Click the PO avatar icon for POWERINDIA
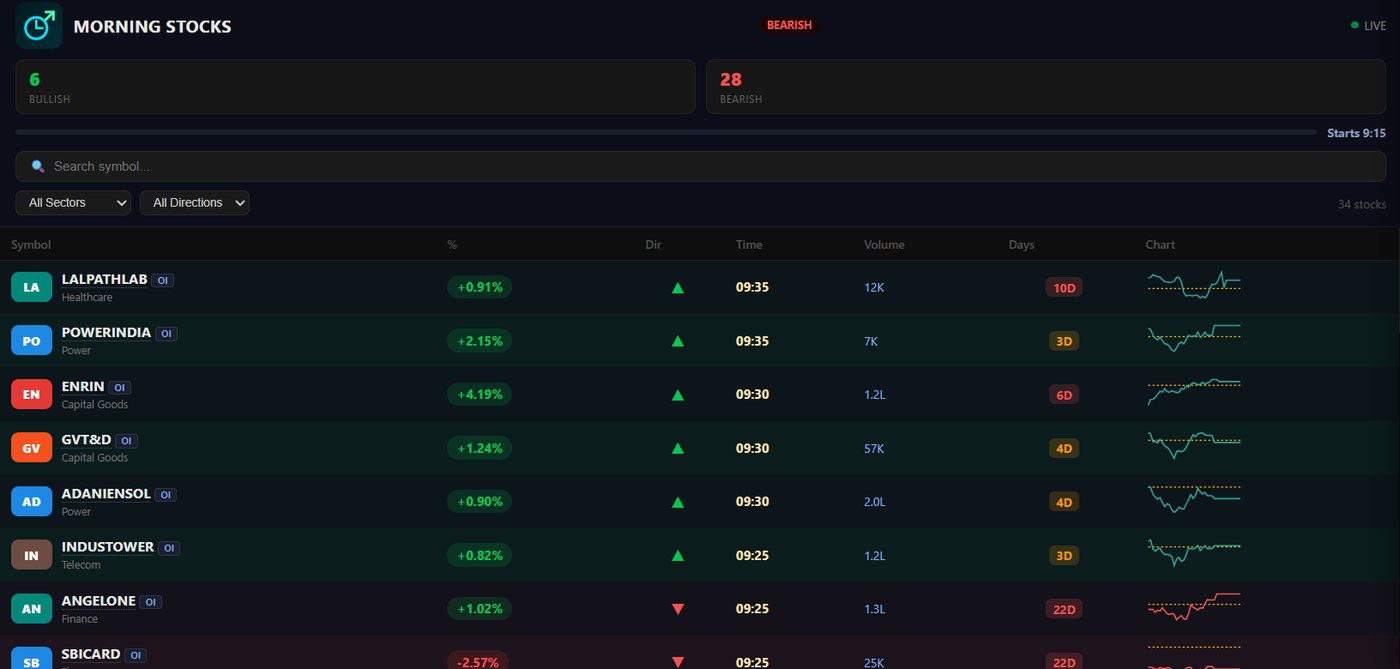This screenshot has height=669, width=1400. [x=31, y=341]
